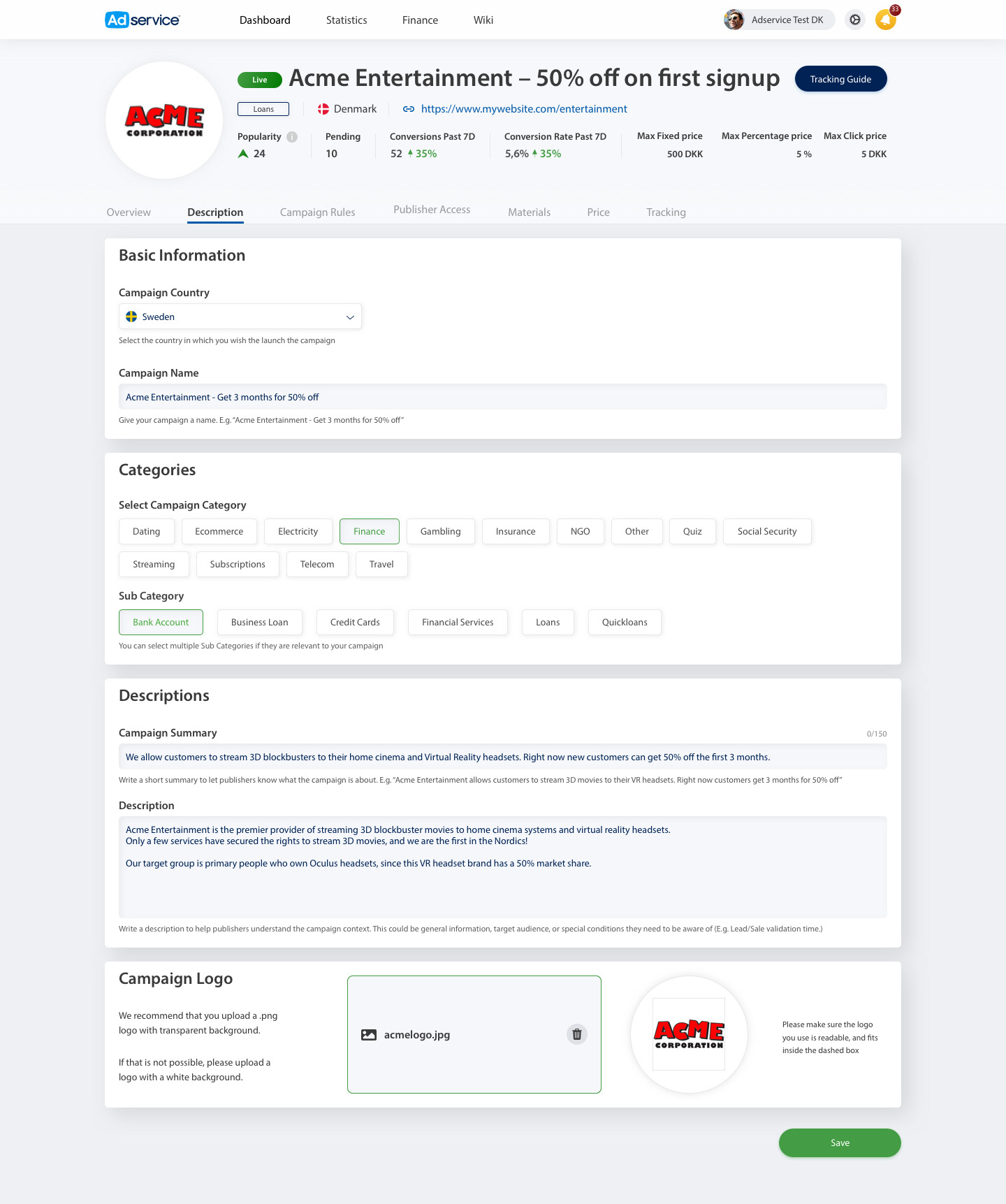Click the Description text area
The image size is (1006, 1204).
[x=503, y=867]
